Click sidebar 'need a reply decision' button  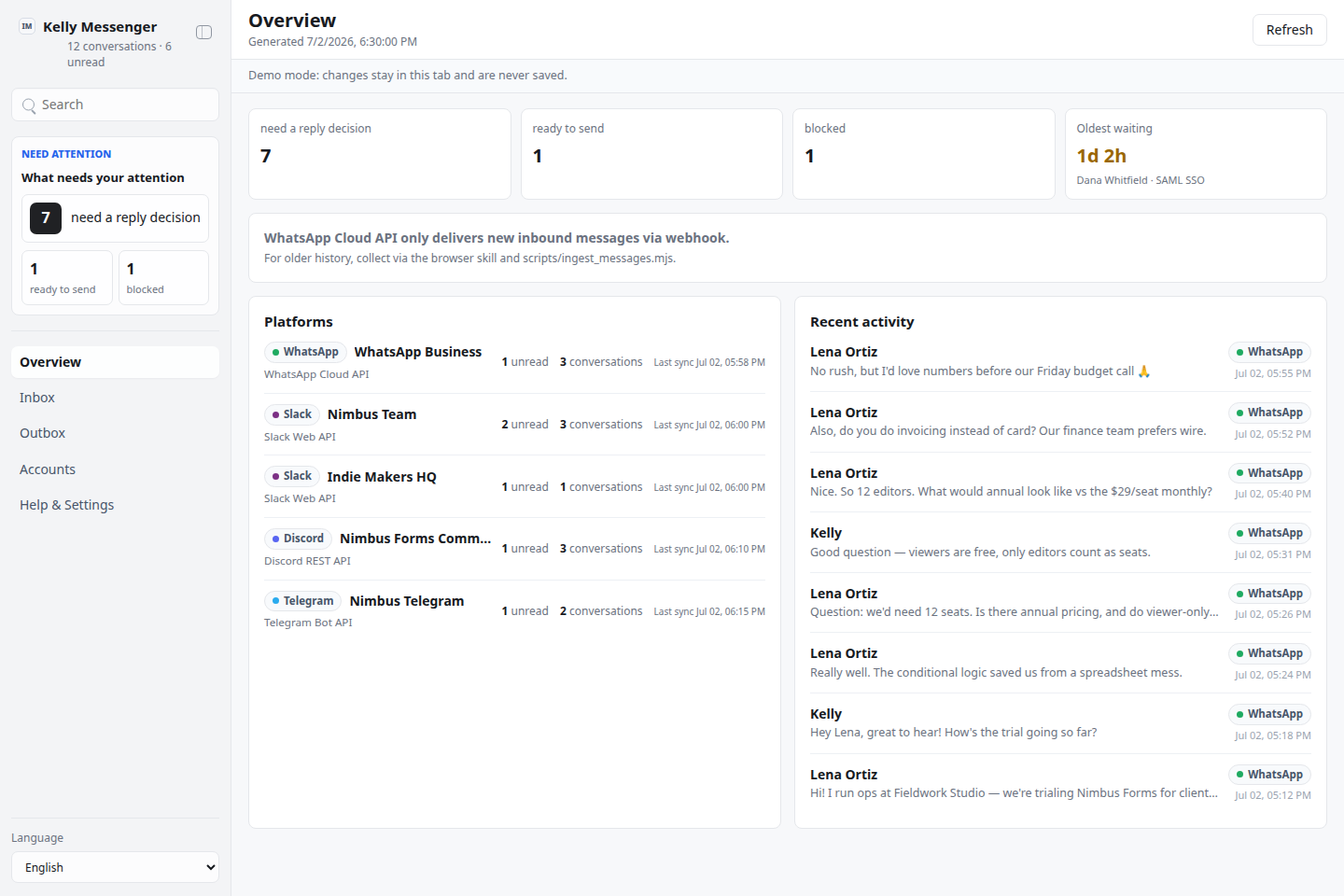(x=115, y=218)
